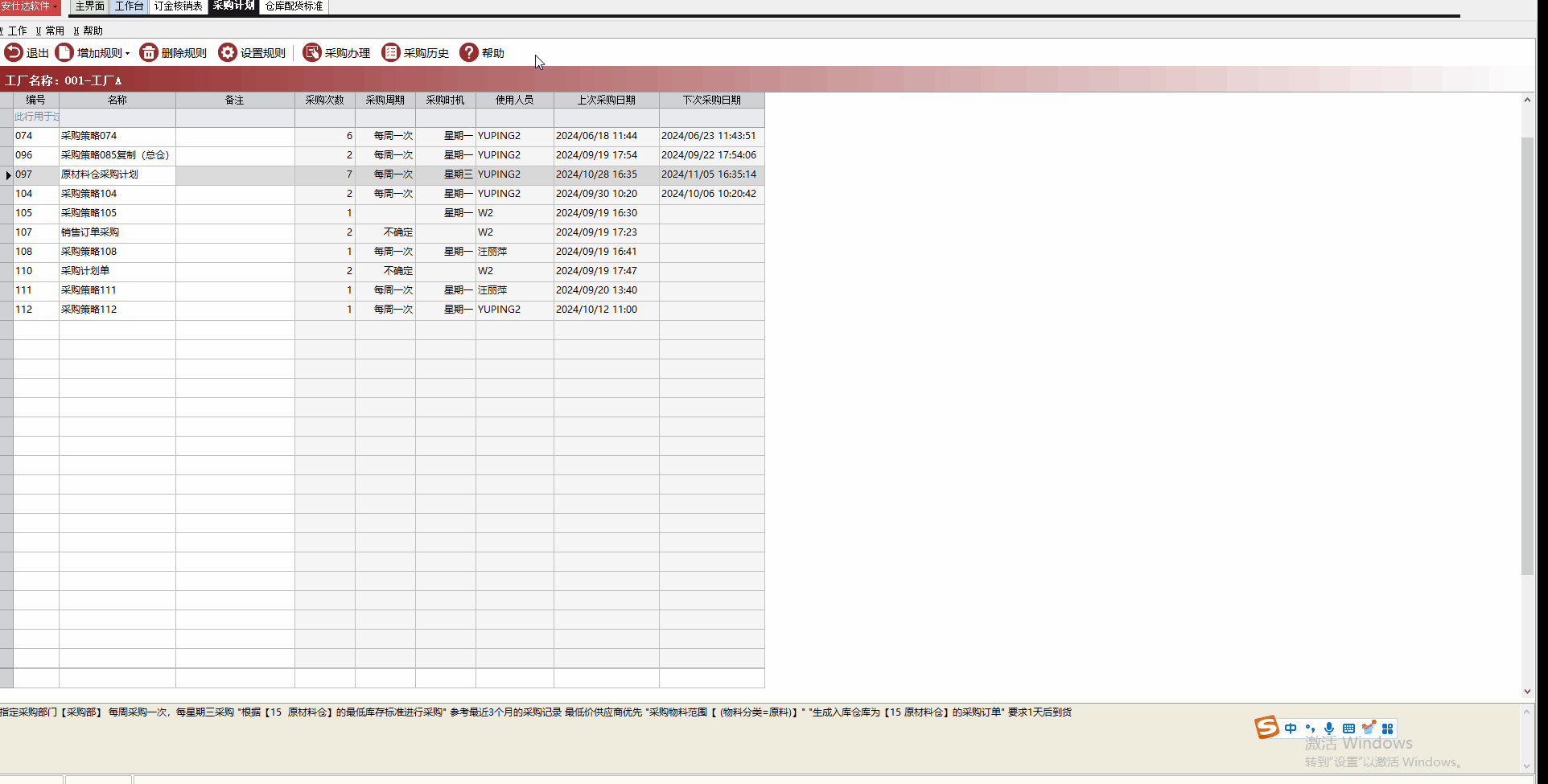
Task: Open the 工作 menu
Action: tap(14, 31)
